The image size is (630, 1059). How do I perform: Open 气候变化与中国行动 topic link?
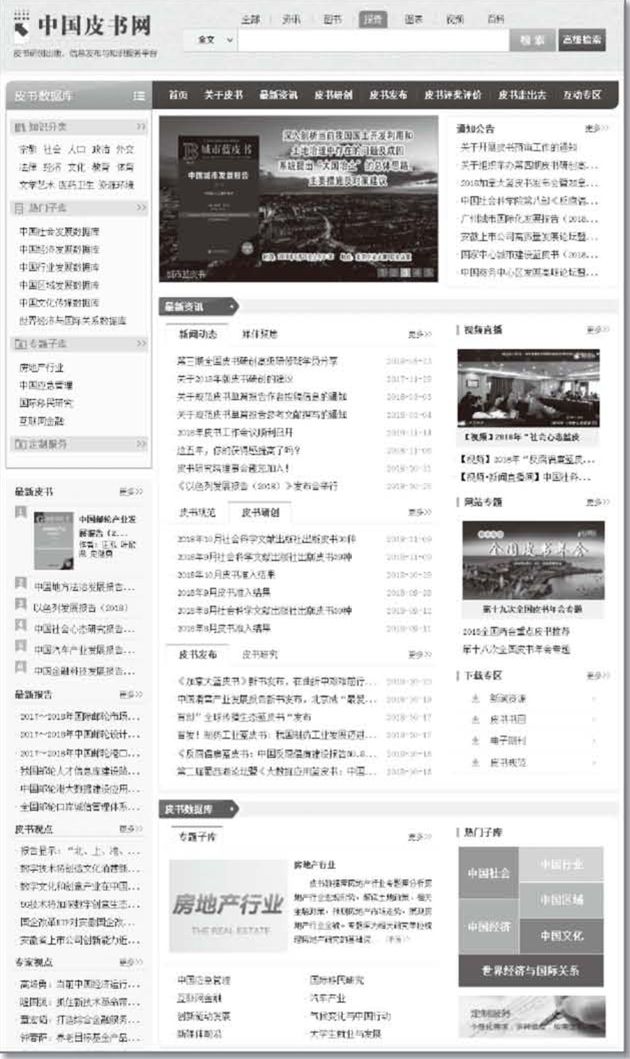point(350,1016)
